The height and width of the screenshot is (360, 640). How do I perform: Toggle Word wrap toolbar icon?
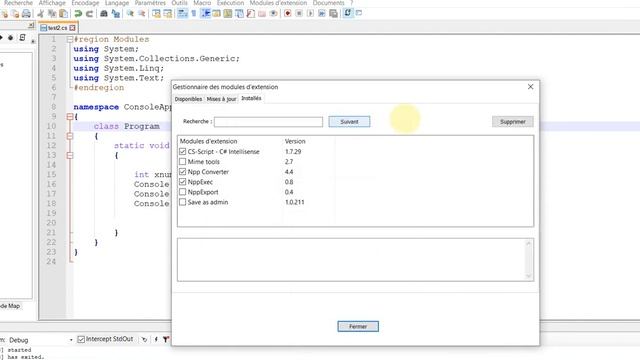click(182, 13)
